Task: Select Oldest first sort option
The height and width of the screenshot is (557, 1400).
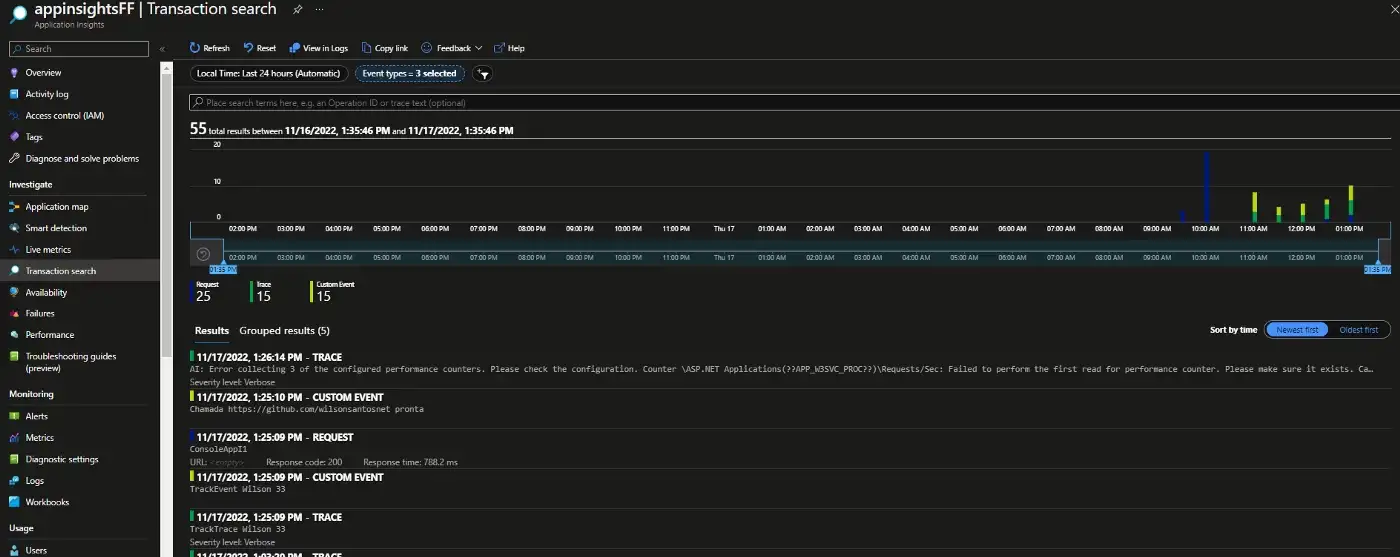Action: (1358, 330)
